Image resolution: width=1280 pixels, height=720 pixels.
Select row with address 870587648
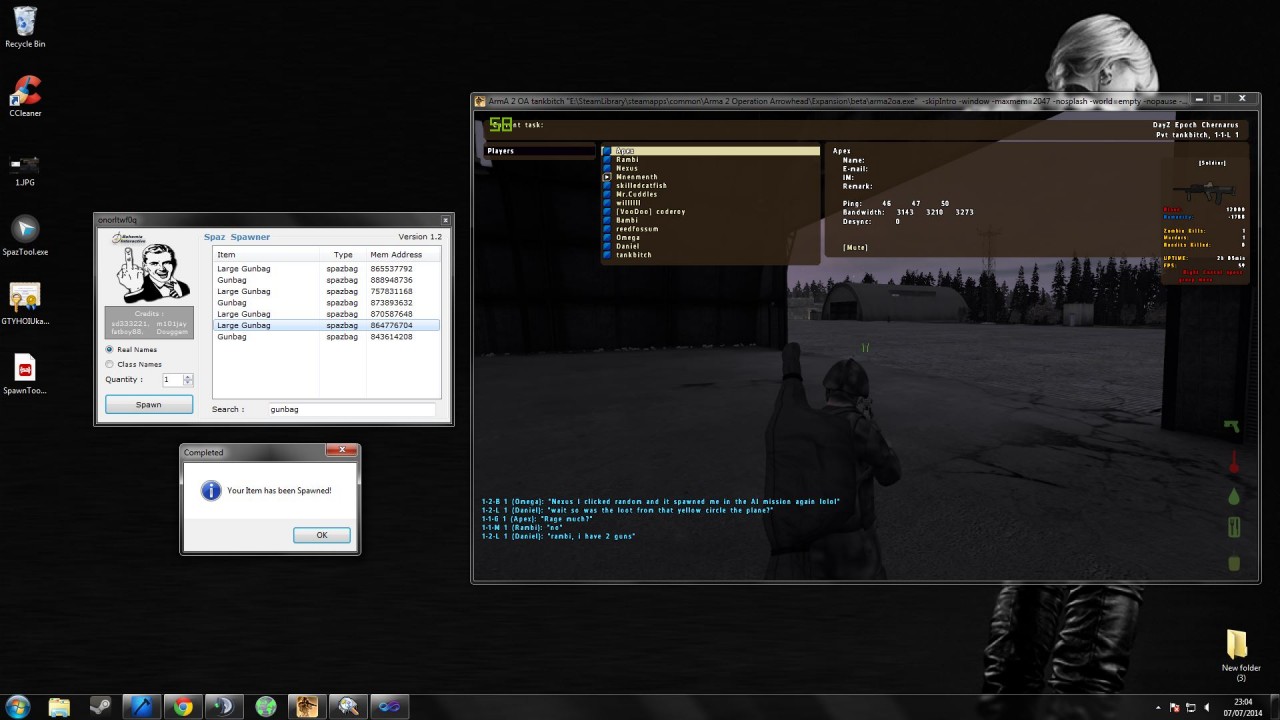coord(327,314)
